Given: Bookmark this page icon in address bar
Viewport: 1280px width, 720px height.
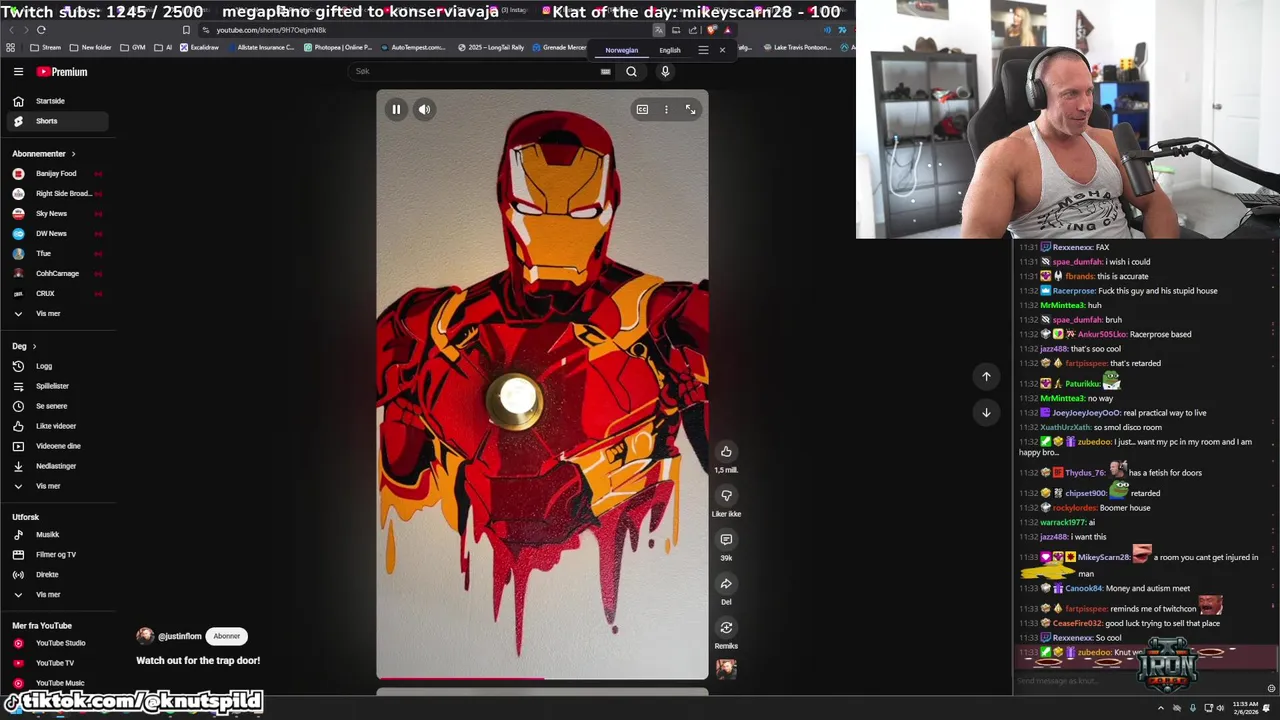Looking at the screenshot, I should coord(186,30).
